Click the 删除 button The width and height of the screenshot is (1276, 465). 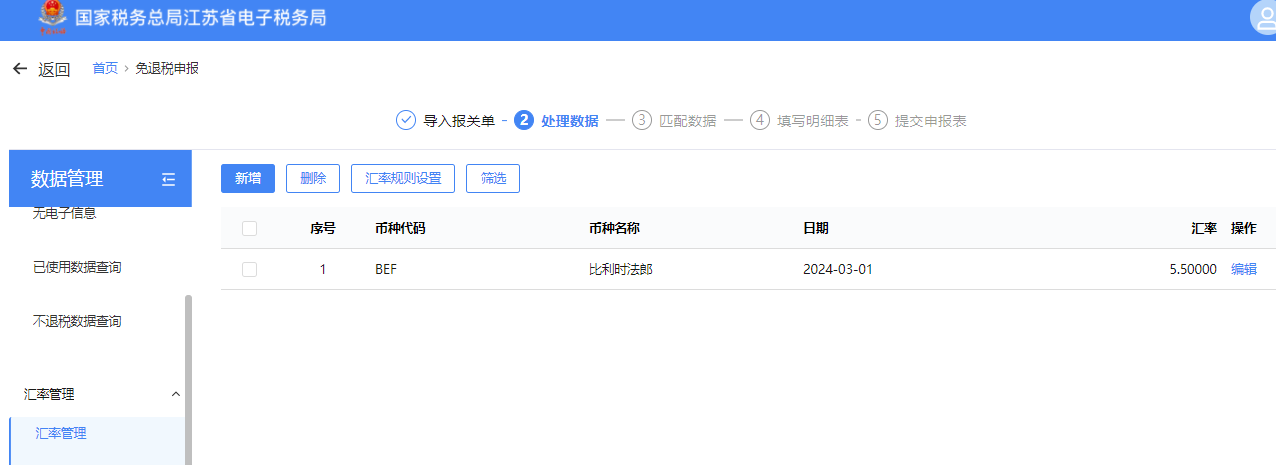click(313, 178)
